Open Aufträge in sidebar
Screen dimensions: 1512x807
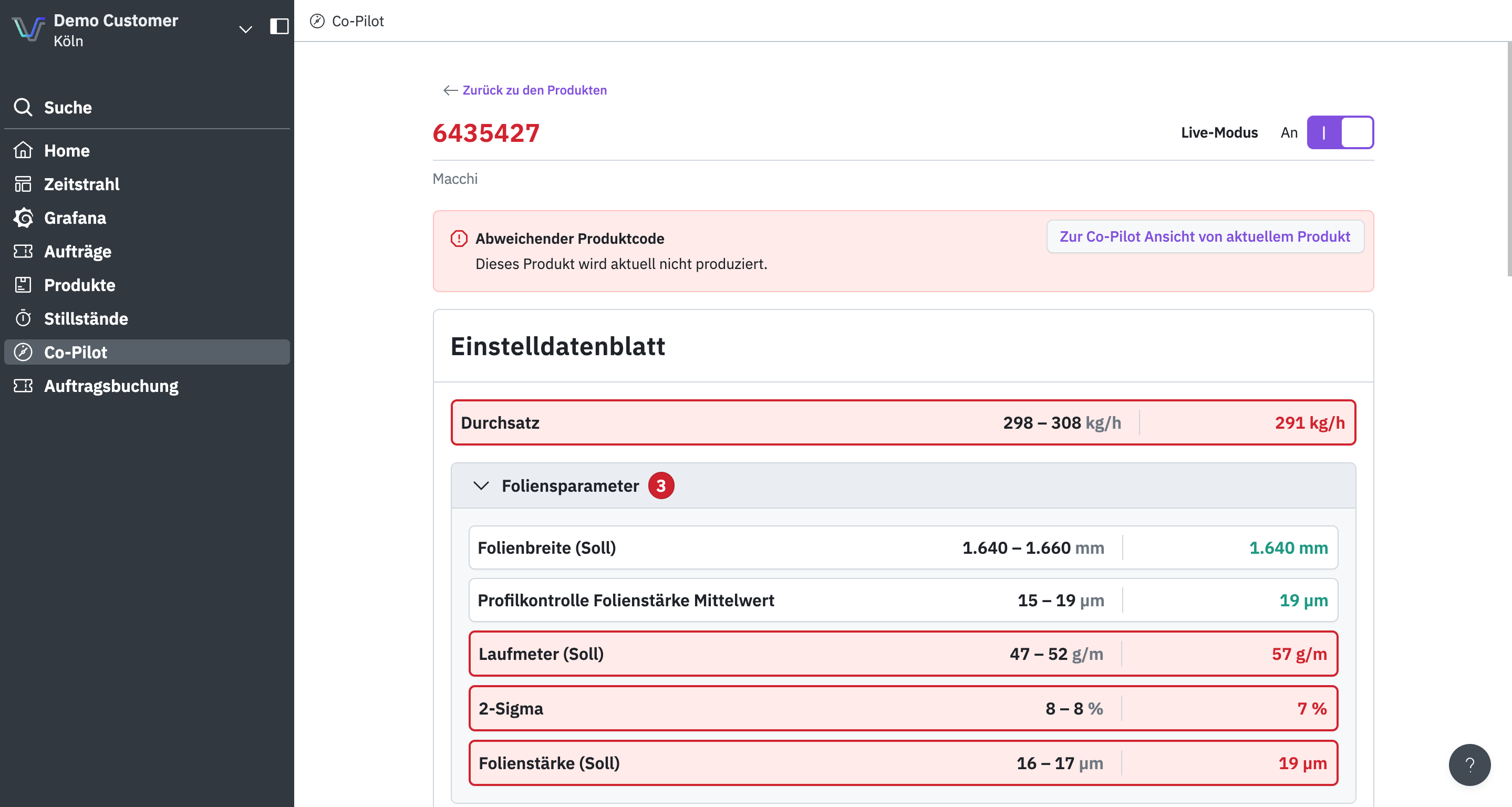point(147,251)
